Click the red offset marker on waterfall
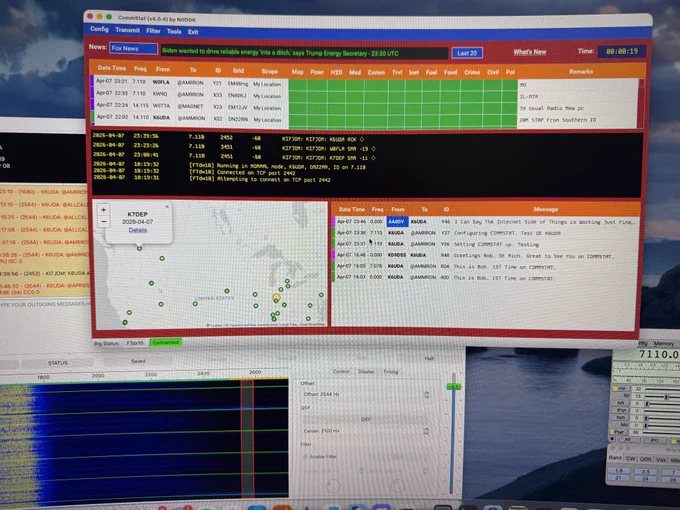This screenshot has width=680, height=510. (247, 438)
